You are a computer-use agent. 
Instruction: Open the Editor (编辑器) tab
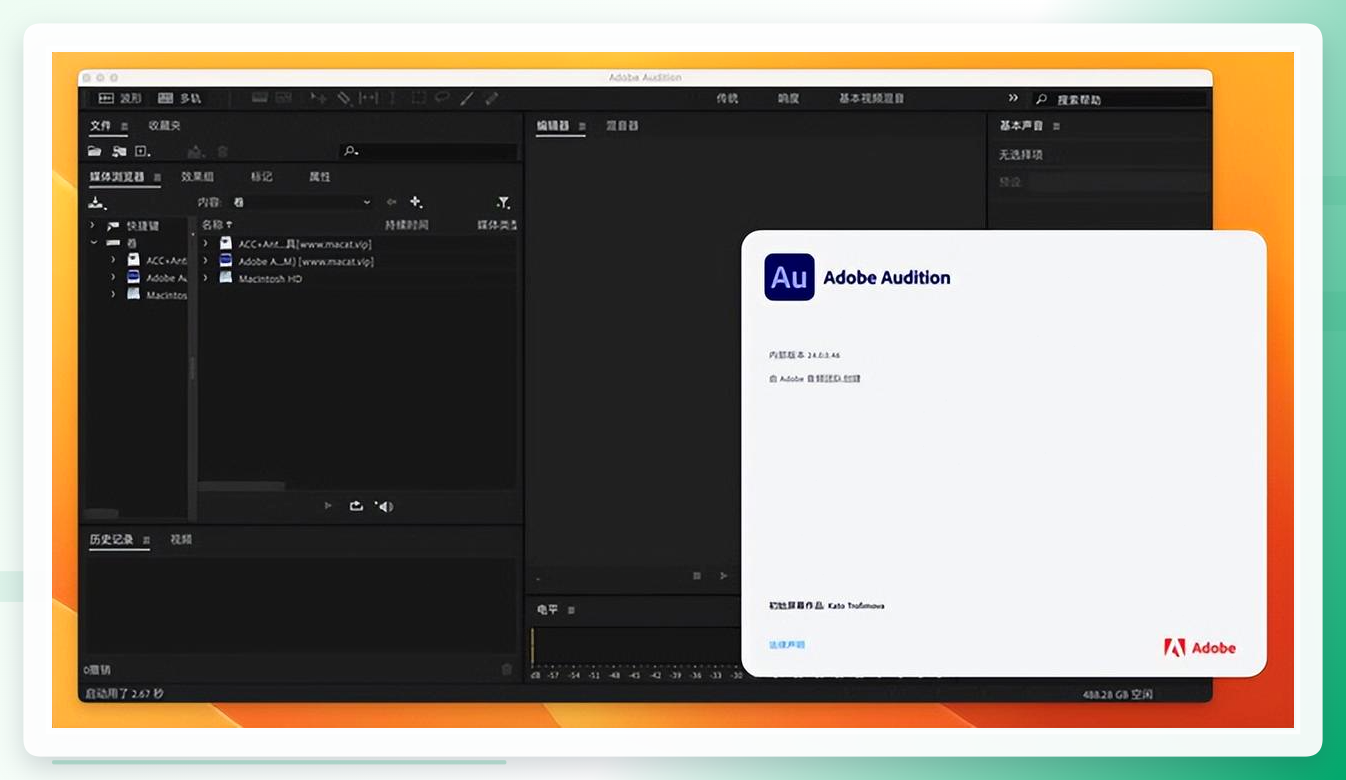[x=553, y=126]
